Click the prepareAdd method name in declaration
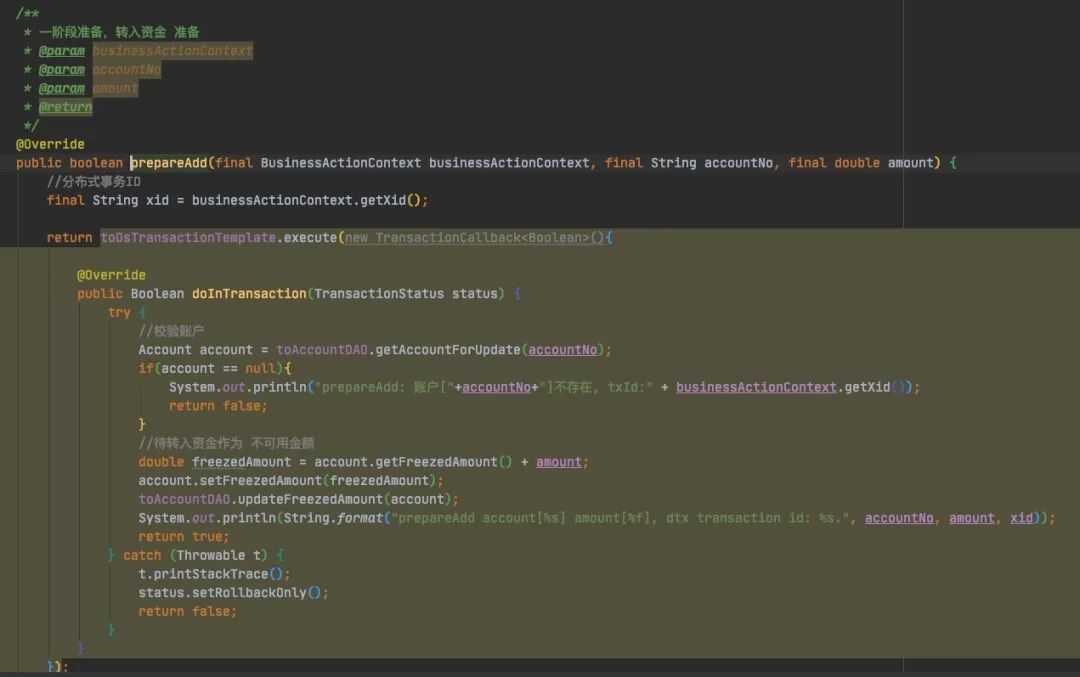Image resolution: width=1080 pixels, height=677 pixels. (x=169, y=163)
